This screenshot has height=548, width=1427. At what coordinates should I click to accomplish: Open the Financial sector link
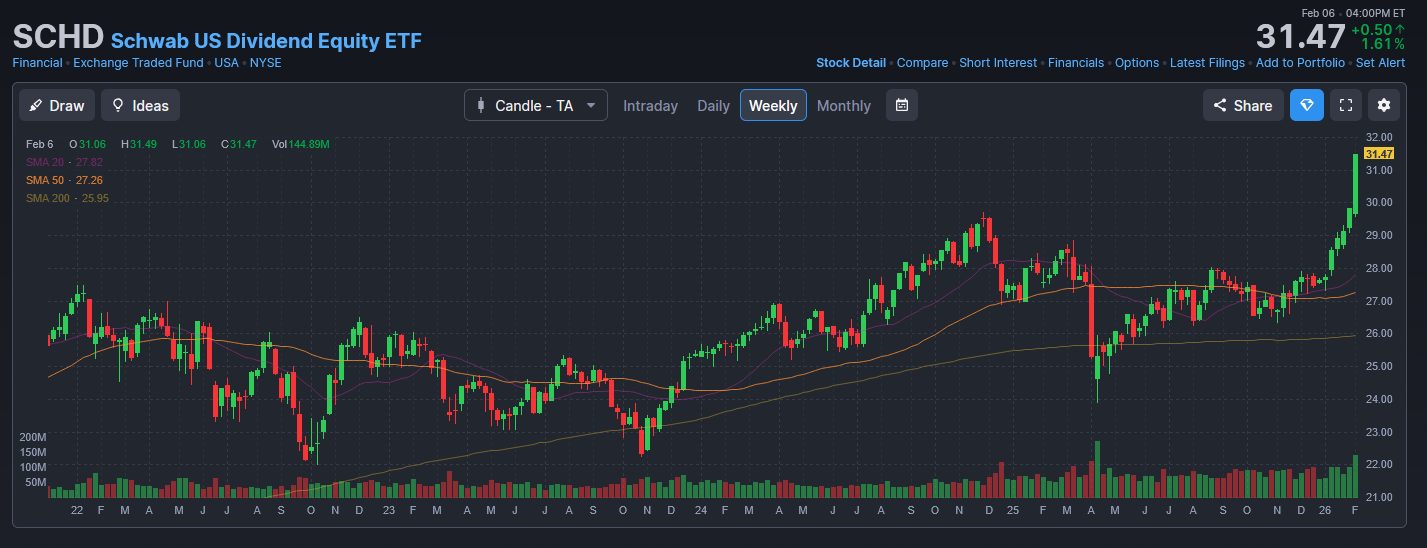37,62
